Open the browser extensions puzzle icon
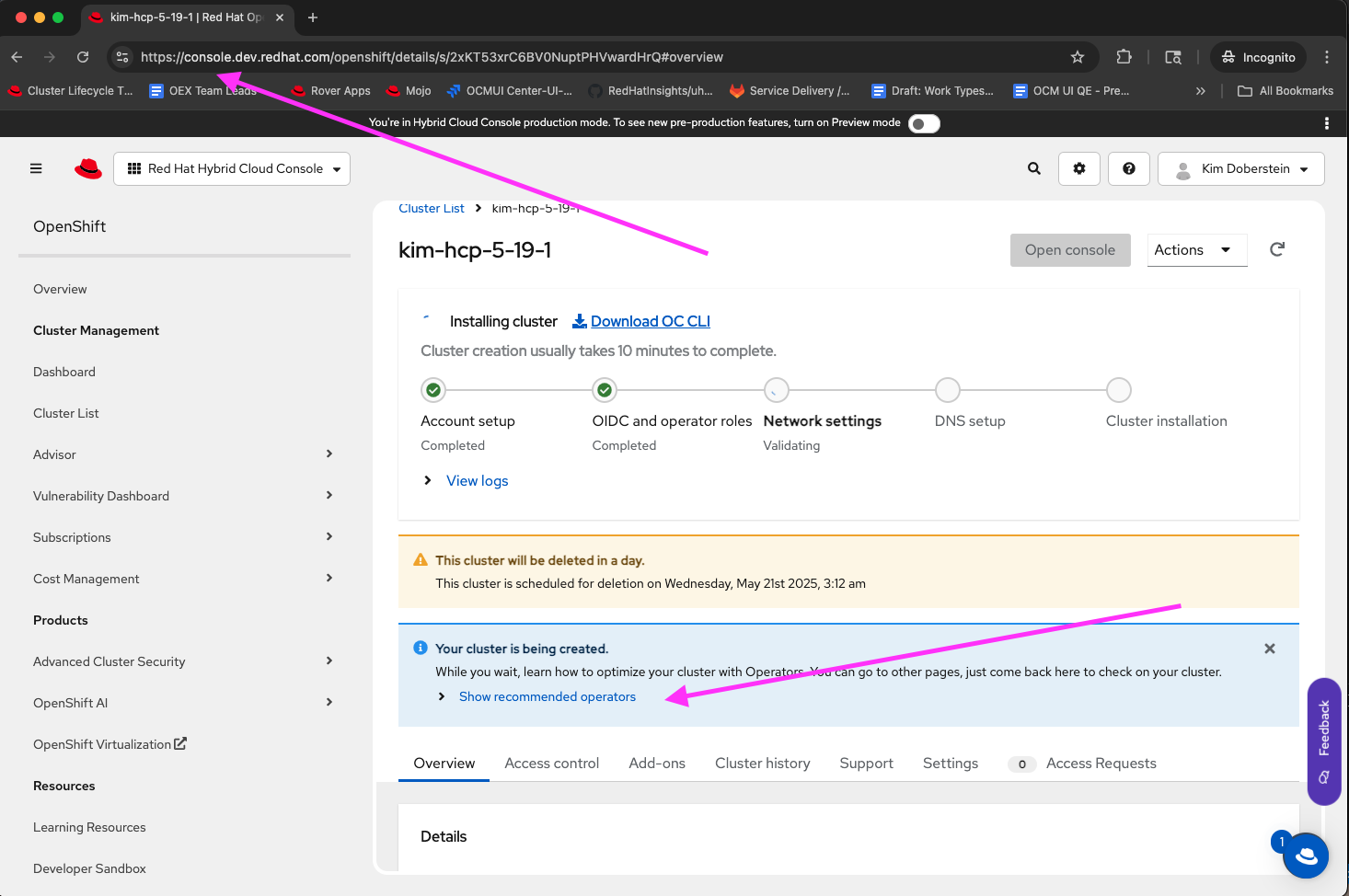The height and width of the screenshot is (896, 1349). 1124,57
